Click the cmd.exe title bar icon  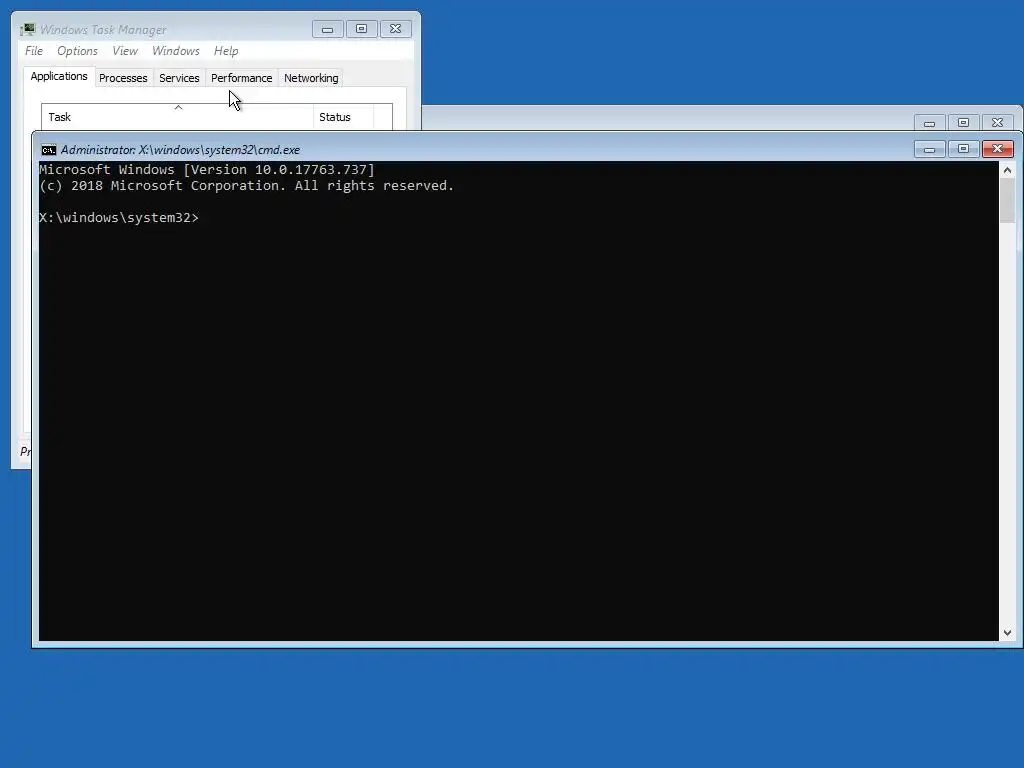point(48,150)
